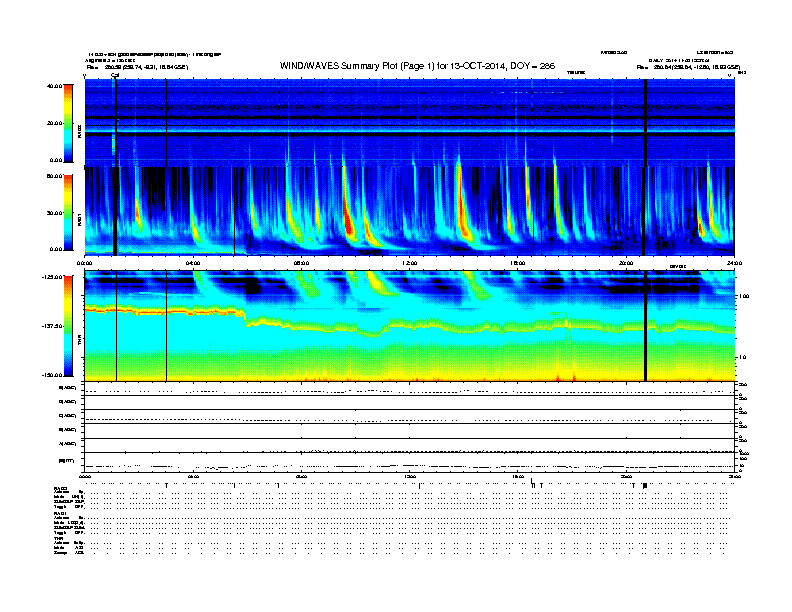Click the 16:00 tick below RAD1 spectrogram
The image size is (792, 612).
point(518,263)
